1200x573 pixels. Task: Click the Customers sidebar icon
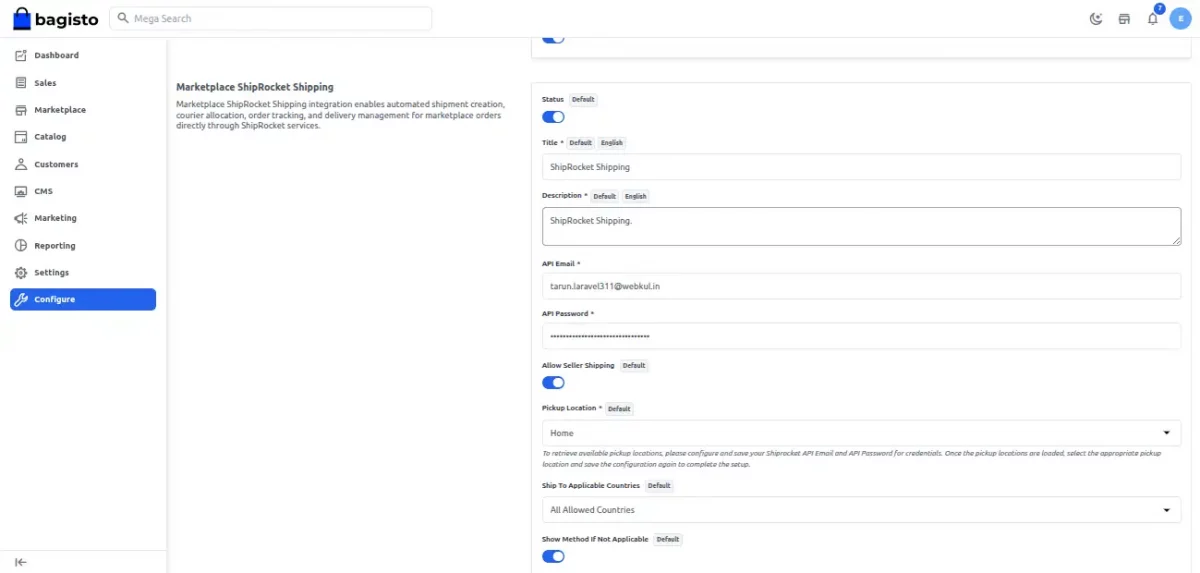[21, 164]
